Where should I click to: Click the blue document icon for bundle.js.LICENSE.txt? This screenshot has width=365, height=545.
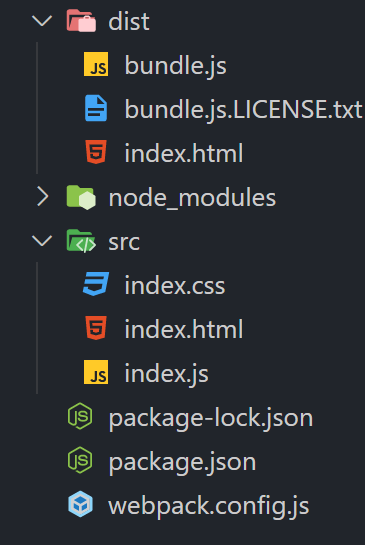click(x=96, y=108)
